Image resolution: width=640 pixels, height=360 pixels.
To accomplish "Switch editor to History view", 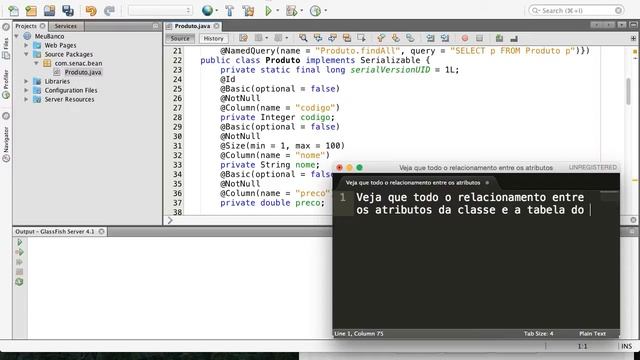I will click(213, 38).
